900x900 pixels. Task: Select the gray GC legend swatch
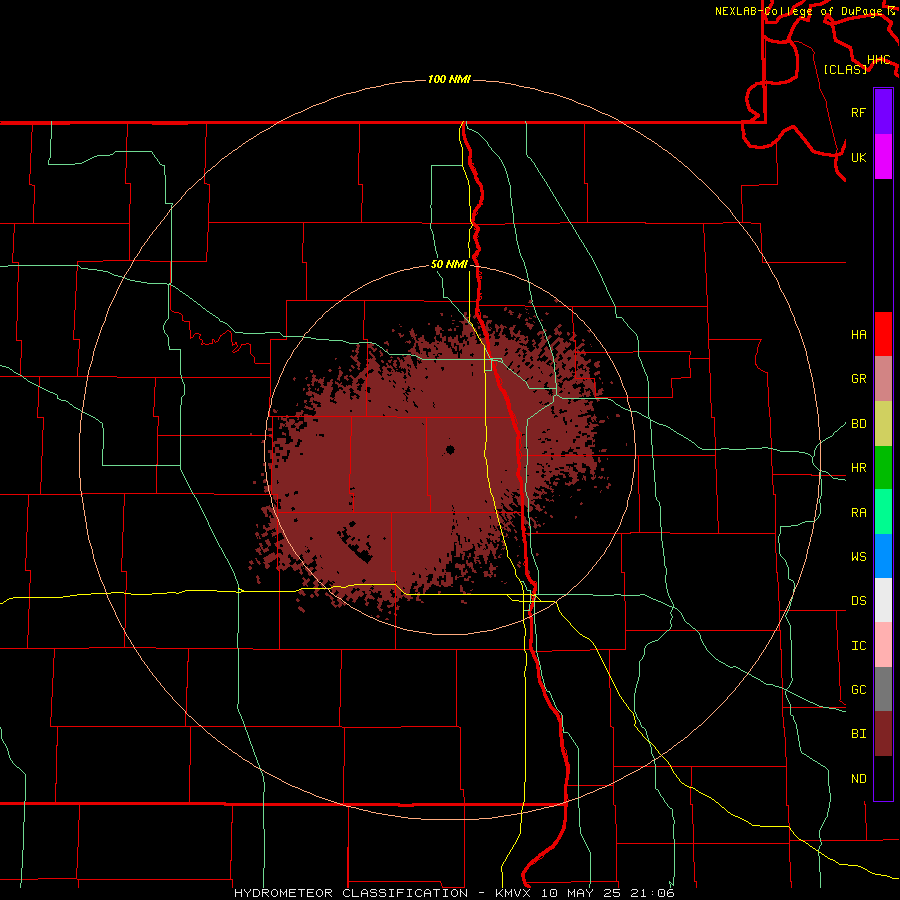coord(883,689)
